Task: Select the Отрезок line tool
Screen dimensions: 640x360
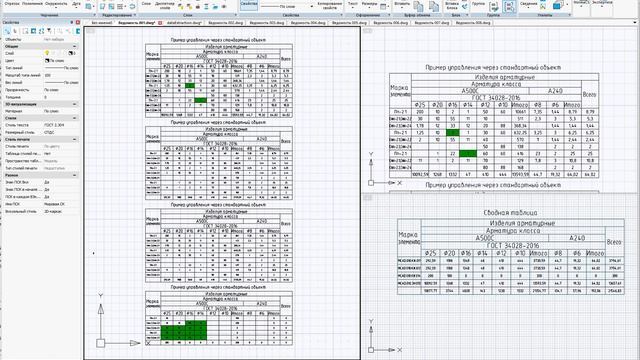Action: pos(12,3)
